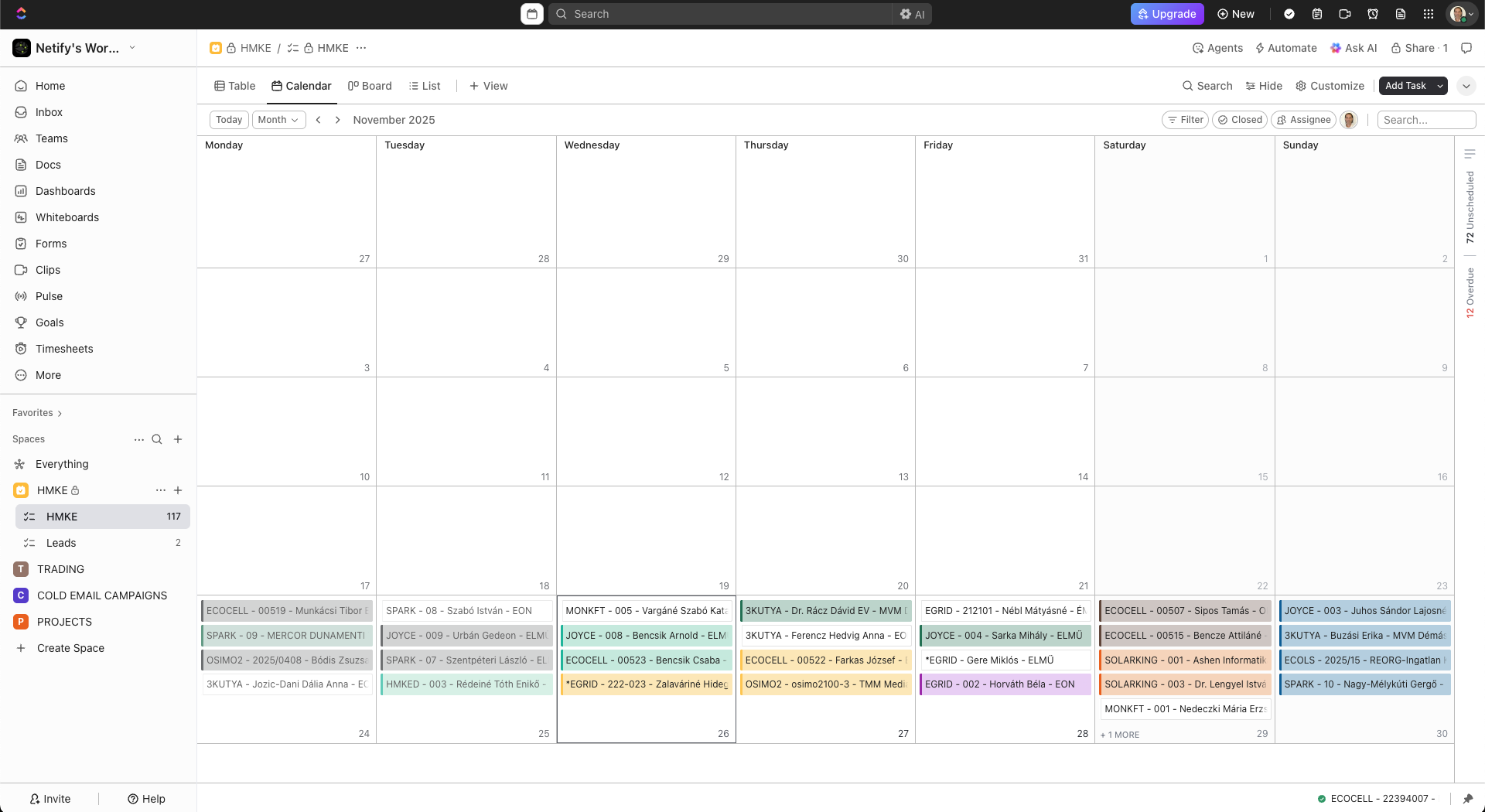Toggle the Closed tasks filter

click(1240, 120)
